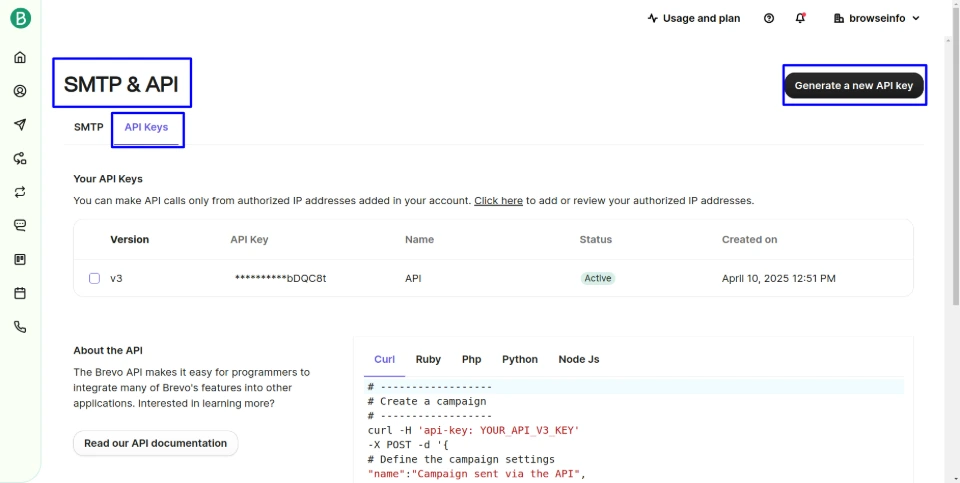Screen dimensions: 960x483
Task: Open Transactional arrows icon in sidebar
Action: coord(20,192)
